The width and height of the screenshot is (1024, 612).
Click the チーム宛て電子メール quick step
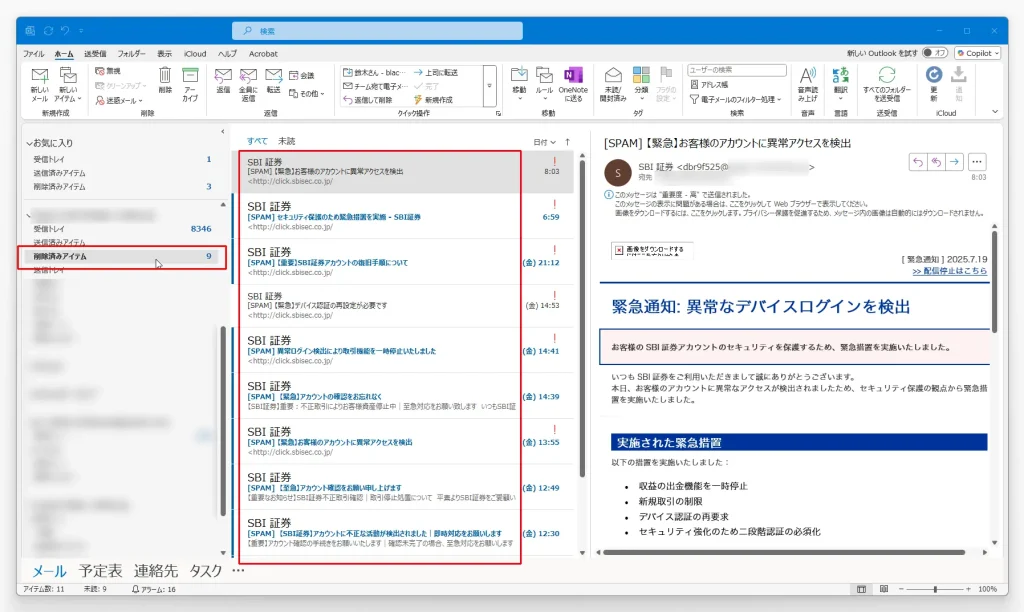point(376,86)
